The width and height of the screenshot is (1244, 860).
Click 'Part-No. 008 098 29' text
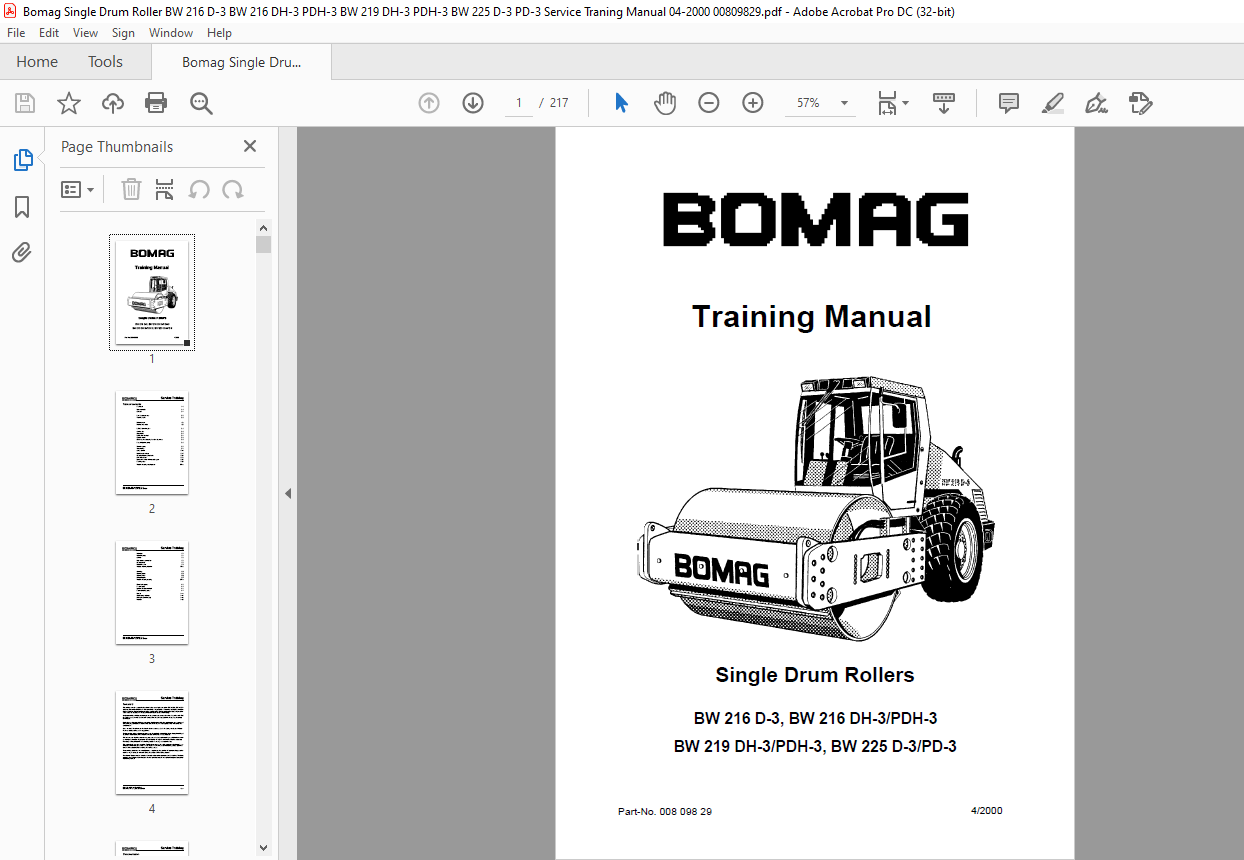(x=665, y=811)
